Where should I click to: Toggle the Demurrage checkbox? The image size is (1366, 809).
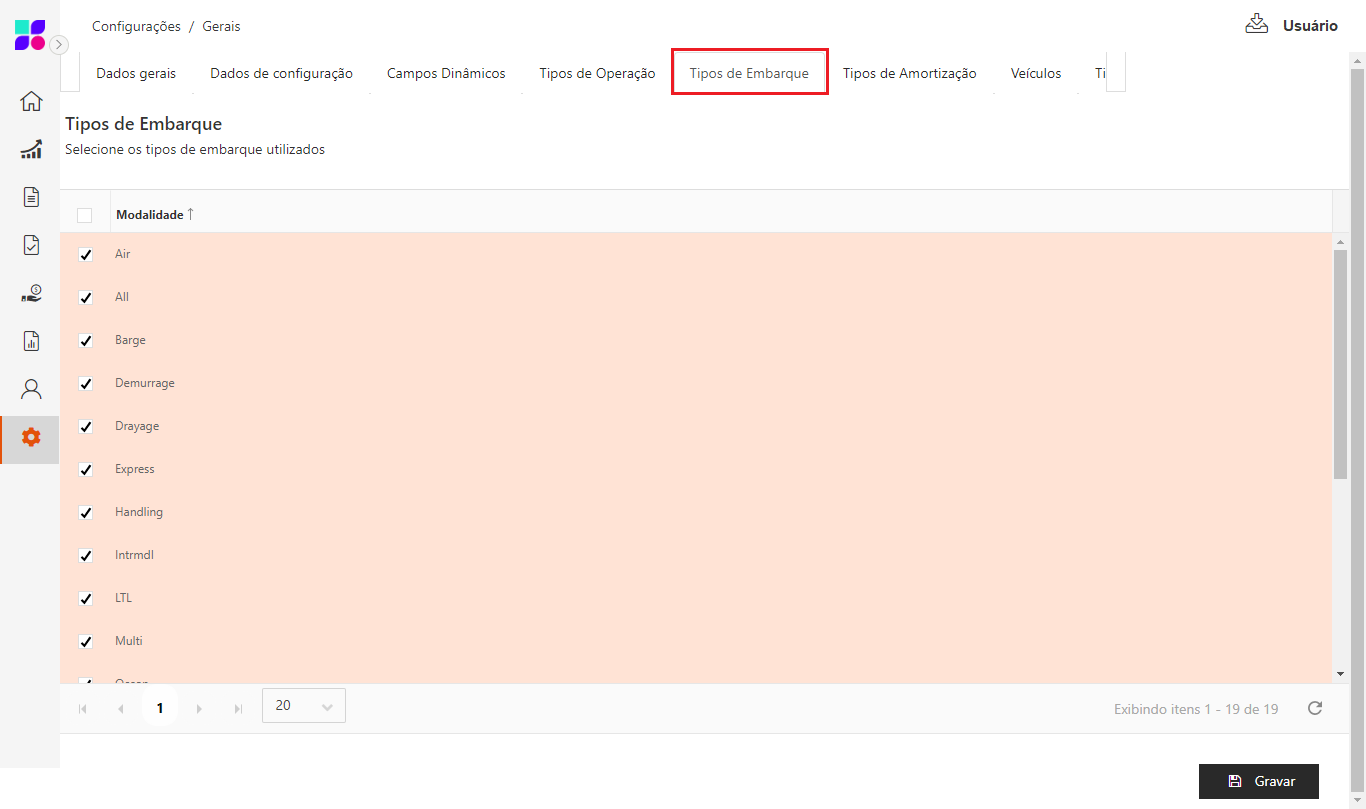point(85,384)
